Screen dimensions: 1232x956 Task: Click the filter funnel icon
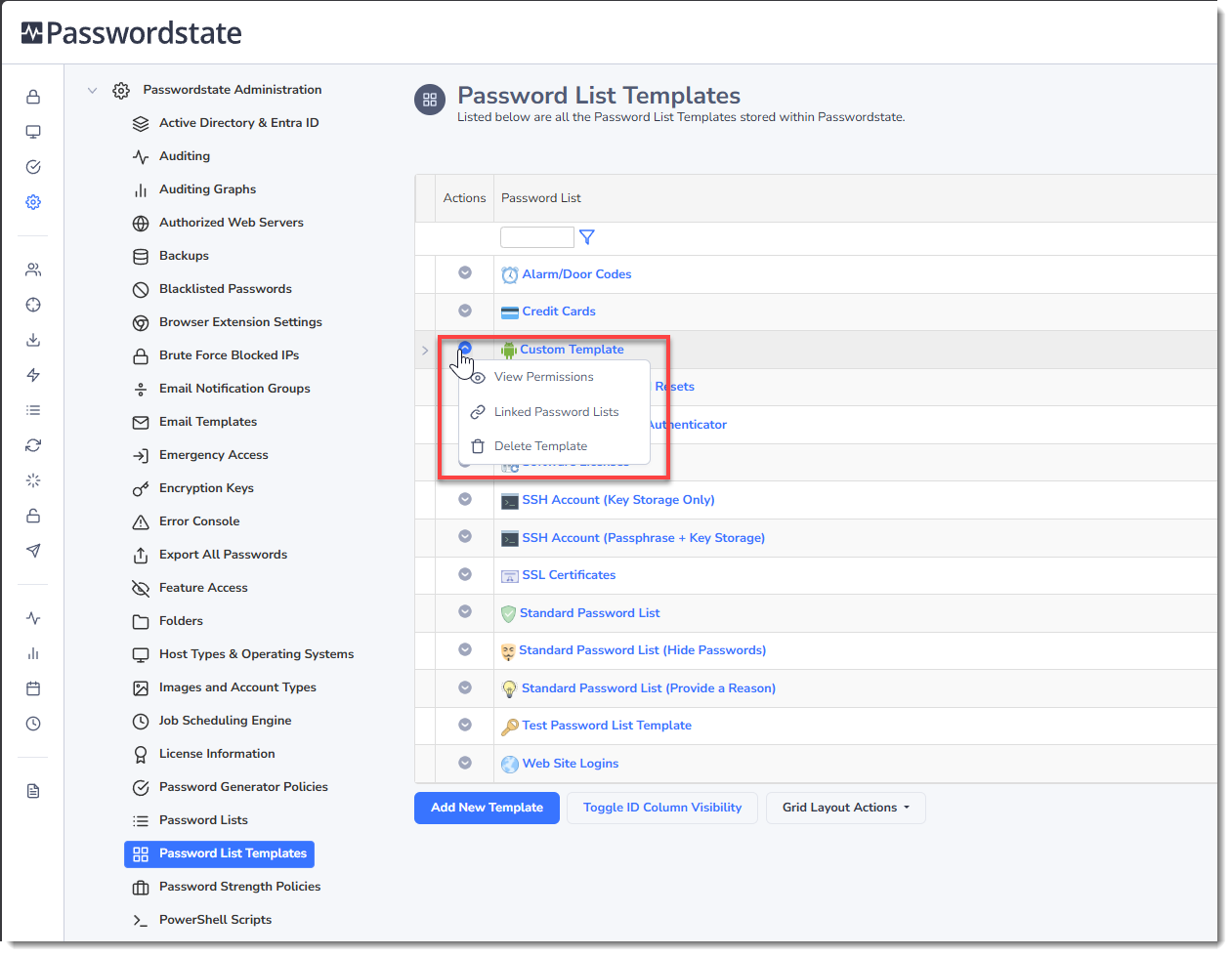point(587,237)
